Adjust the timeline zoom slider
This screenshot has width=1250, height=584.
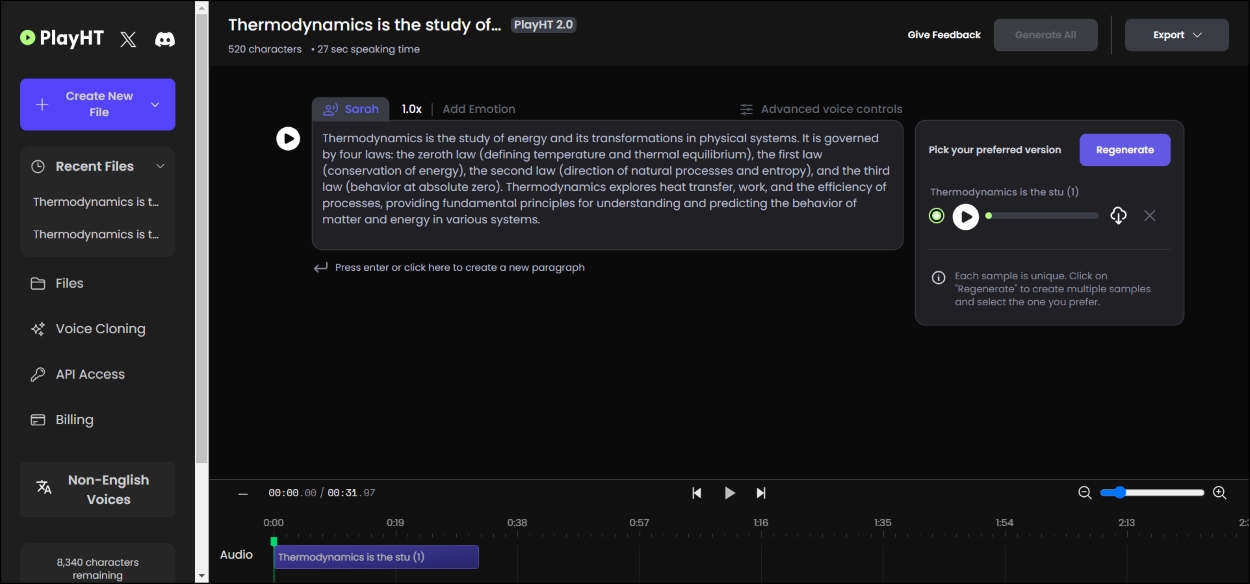point(1119,492)
